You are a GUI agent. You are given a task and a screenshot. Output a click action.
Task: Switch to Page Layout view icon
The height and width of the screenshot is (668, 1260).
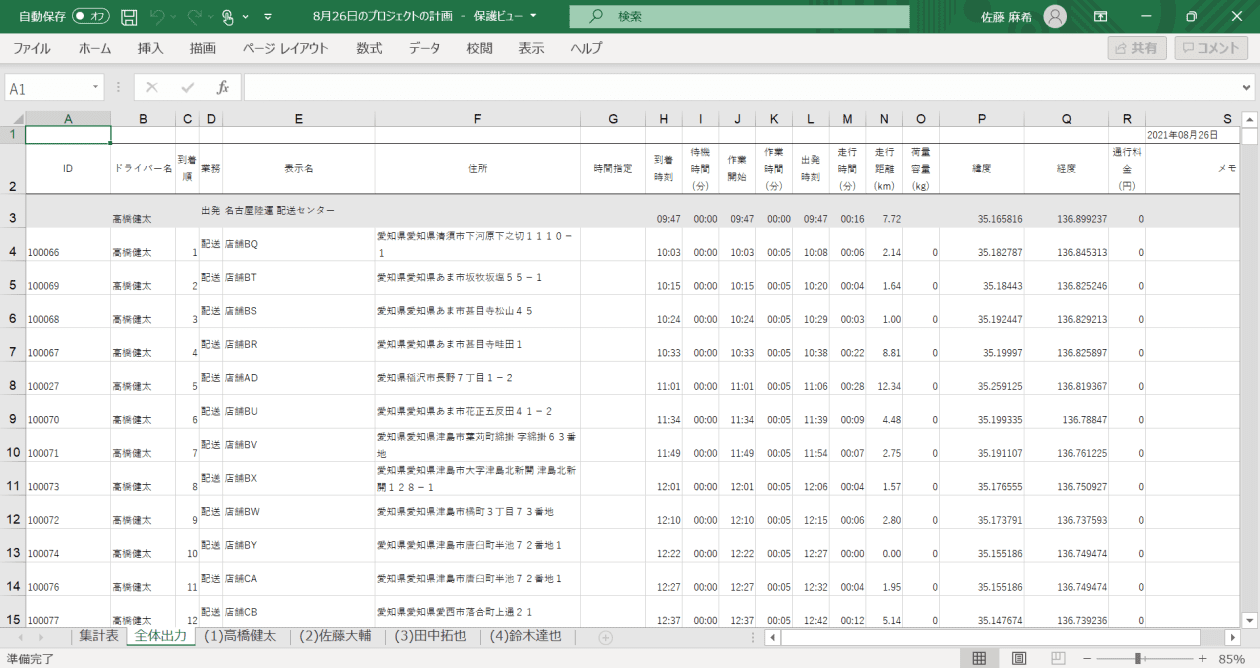(1019, 658)
